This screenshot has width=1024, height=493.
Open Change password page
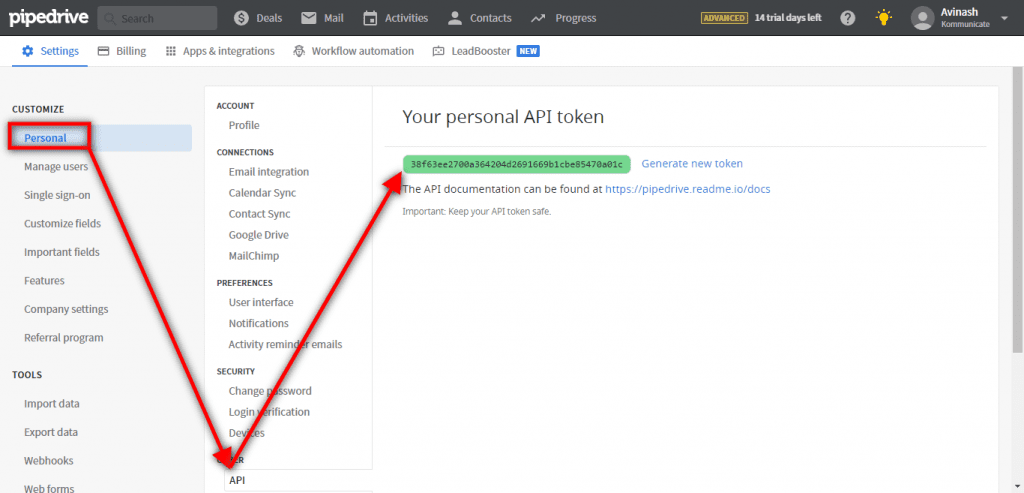pyautogui.click(x=270, y=391)
